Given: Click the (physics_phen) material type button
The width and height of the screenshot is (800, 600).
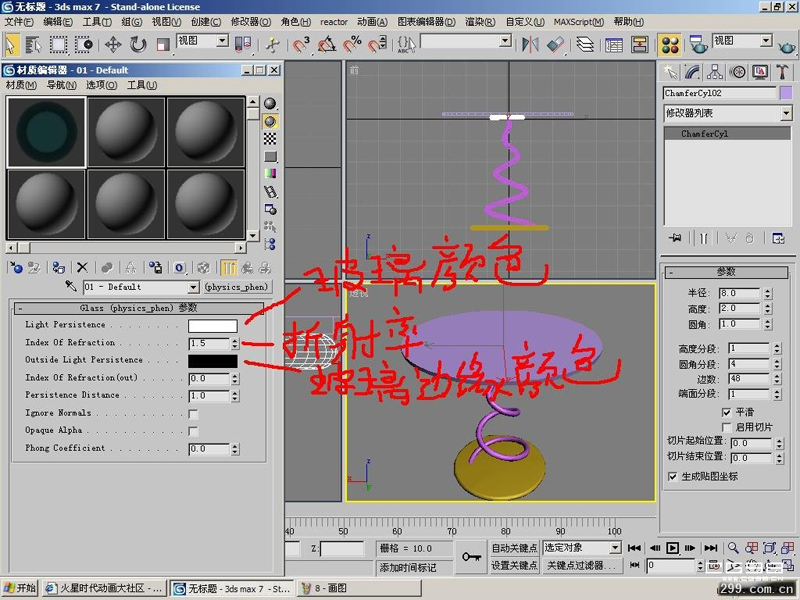Looking at the screenshot, I should tap(236, 287).
